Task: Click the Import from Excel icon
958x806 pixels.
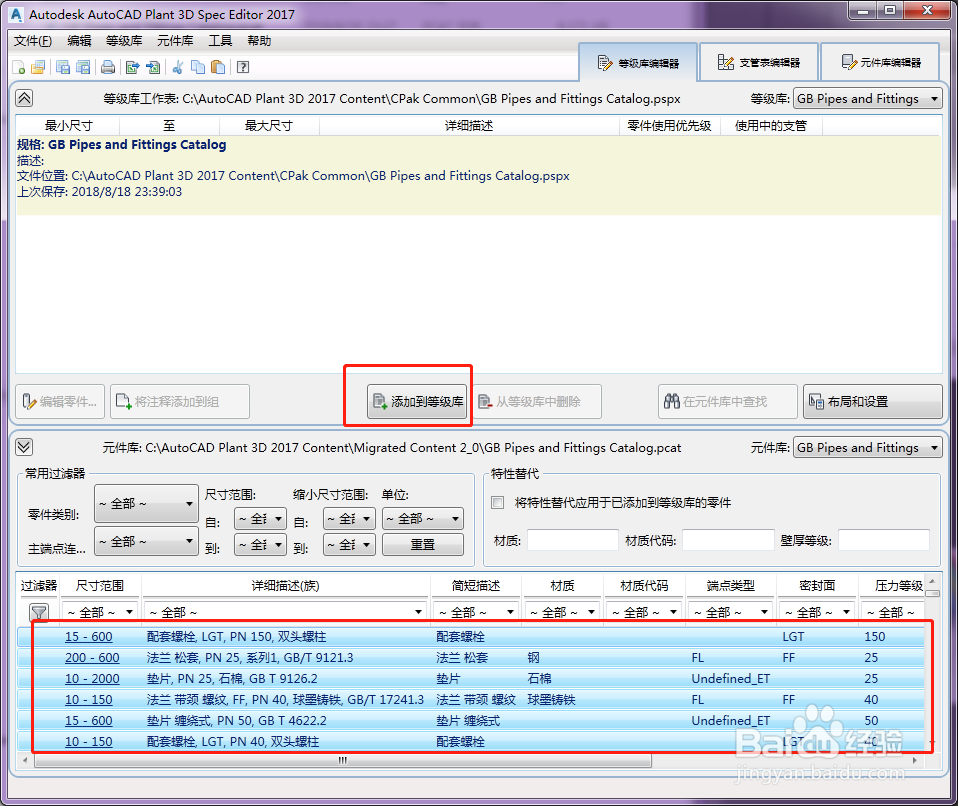Action: [x=153, y=67]
